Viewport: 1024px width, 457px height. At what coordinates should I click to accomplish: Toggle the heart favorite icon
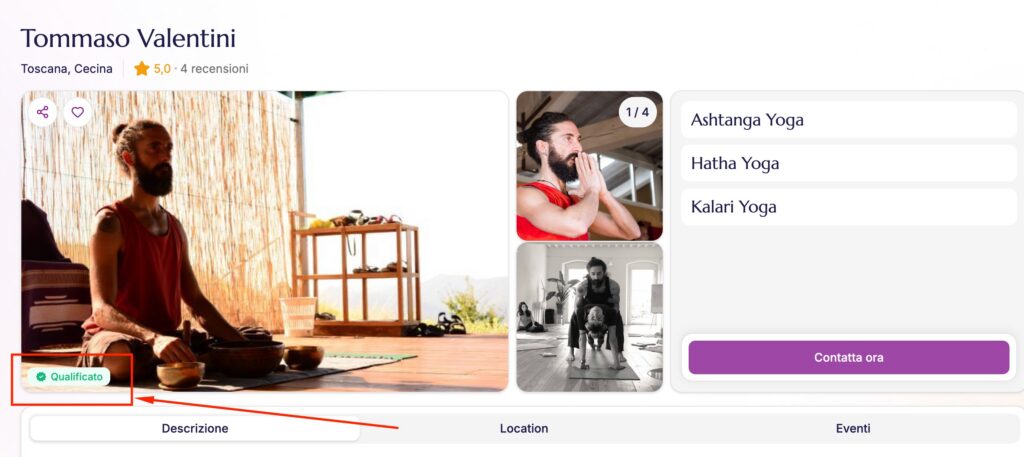(78, 112)
